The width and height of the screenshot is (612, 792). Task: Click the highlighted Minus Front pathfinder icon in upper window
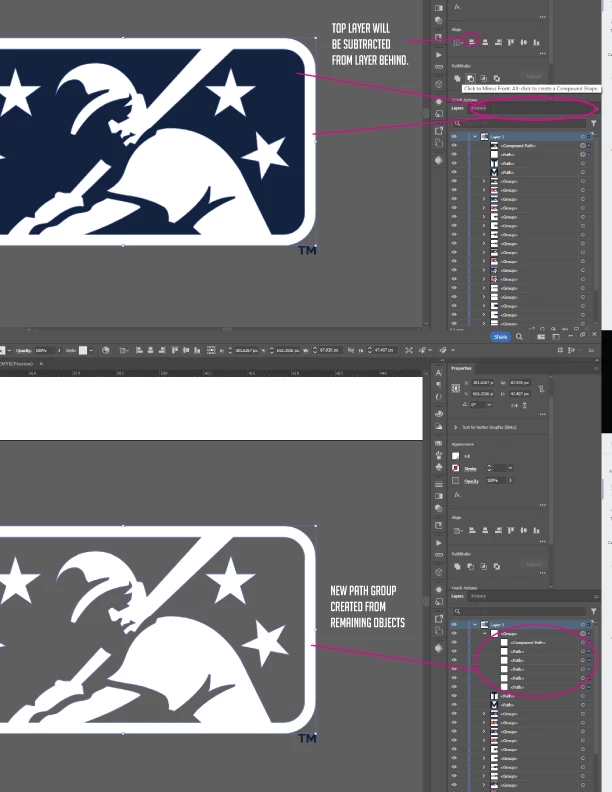(470, 78)
